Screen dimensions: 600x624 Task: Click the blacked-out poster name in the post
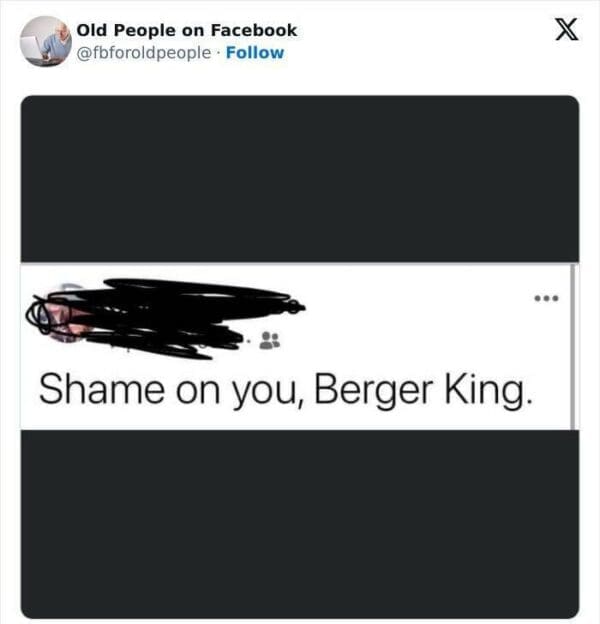click(195, 296)
